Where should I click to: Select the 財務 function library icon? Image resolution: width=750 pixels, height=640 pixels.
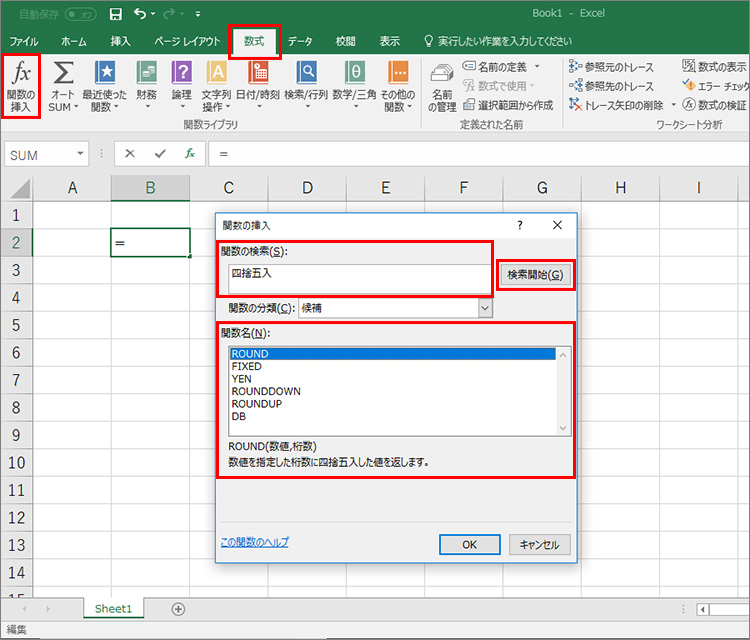coord(146,86)
